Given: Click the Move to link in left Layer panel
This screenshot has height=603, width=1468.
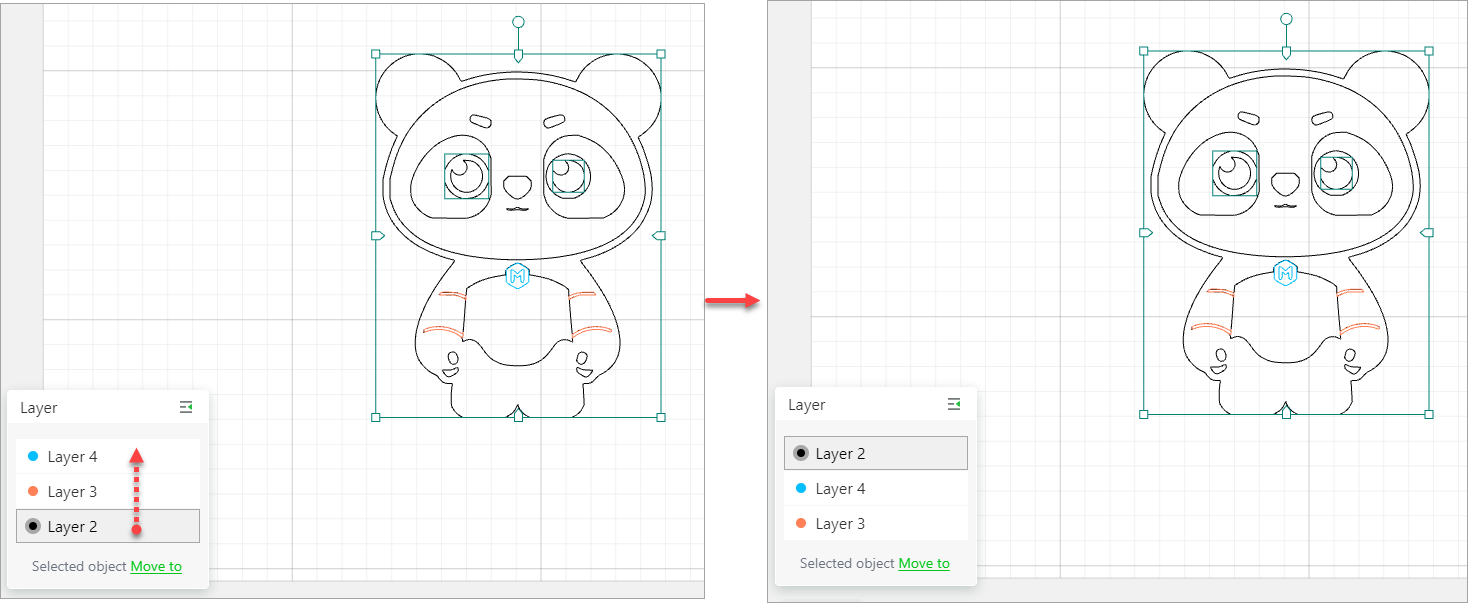Looking at the screenshot, I should [156, 566].
